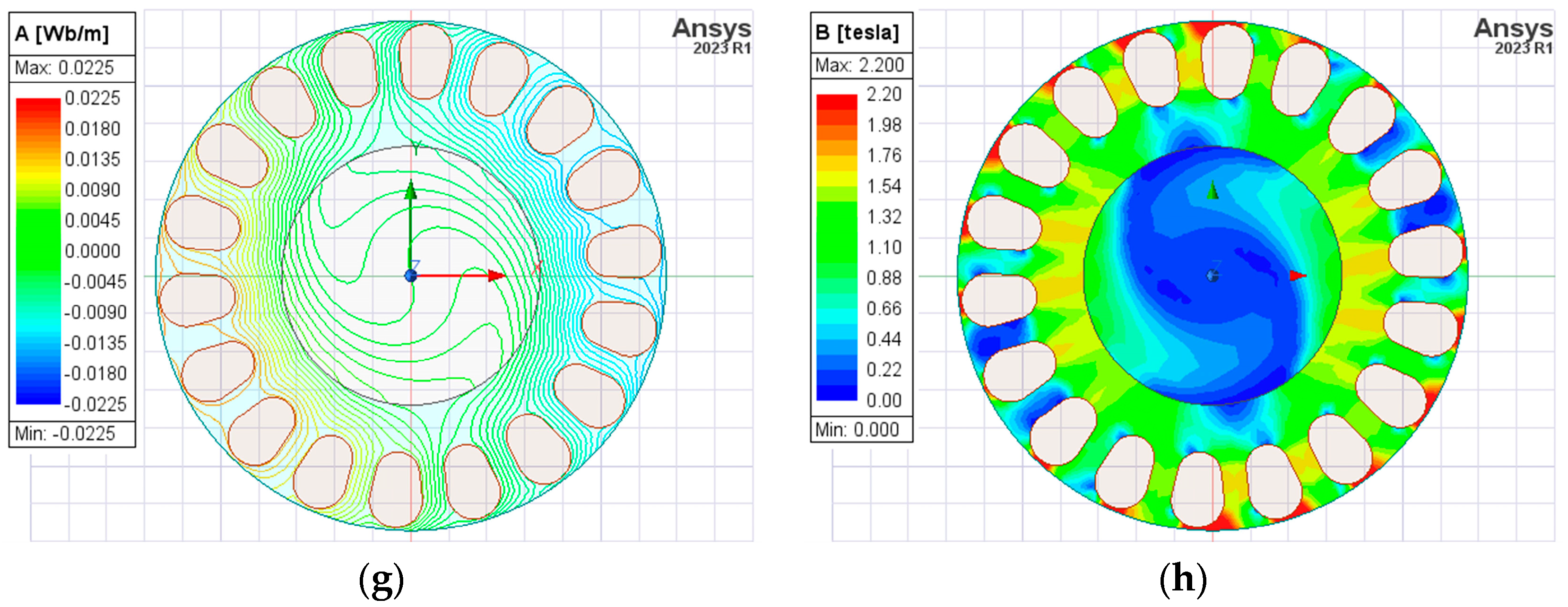Click the Max: 0.0225 legend field
The height and width of the screenshot is (607, 1568).
[64, 68]
